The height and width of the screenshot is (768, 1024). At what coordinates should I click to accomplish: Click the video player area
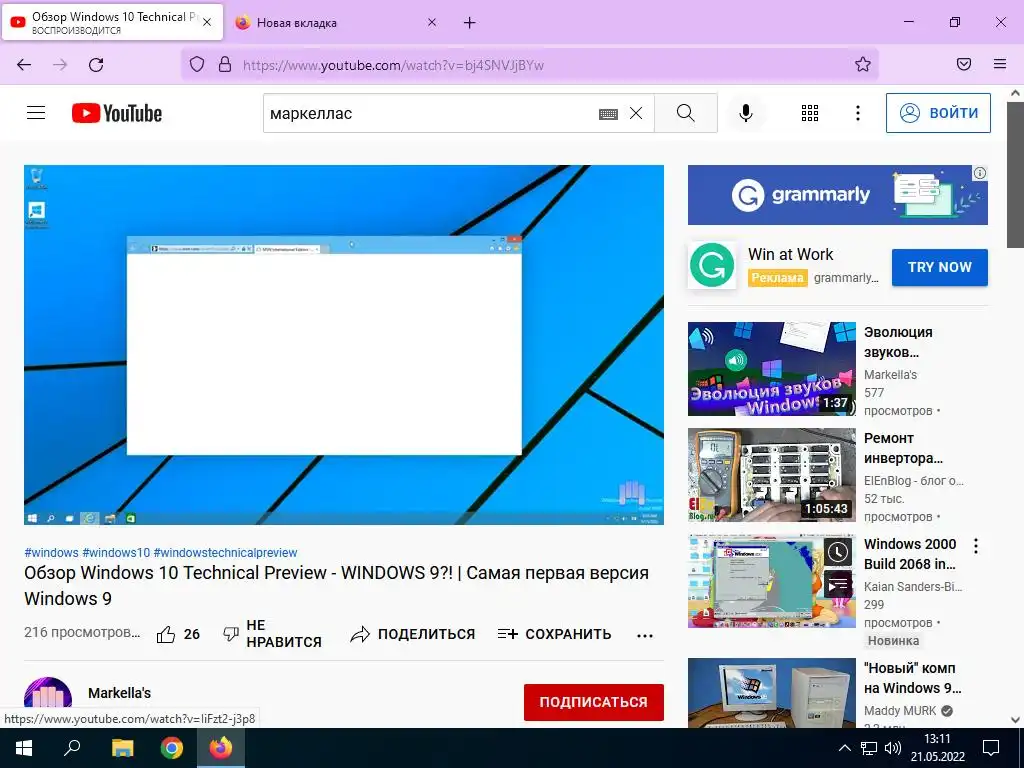pyautogui.click(x=344, y=344)
